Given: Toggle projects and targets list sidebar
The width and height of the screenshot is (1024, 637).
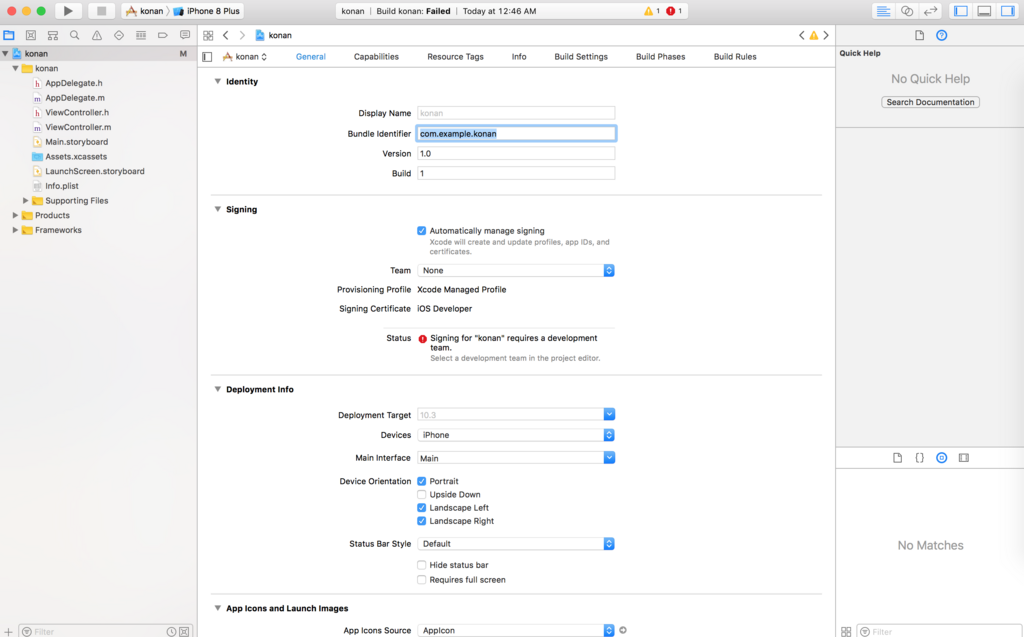Looking at the screenshot, I should coord(207,57).
